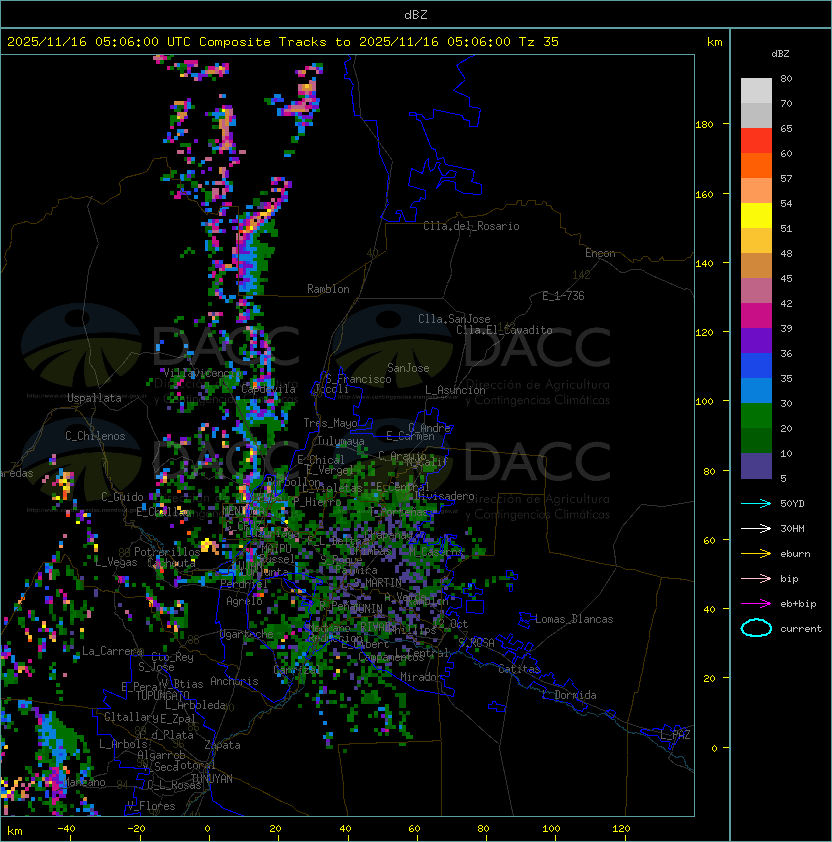Click the 'Ramblon' place label
The width and height of the screenshot is (832, 842).
[328, 289]
